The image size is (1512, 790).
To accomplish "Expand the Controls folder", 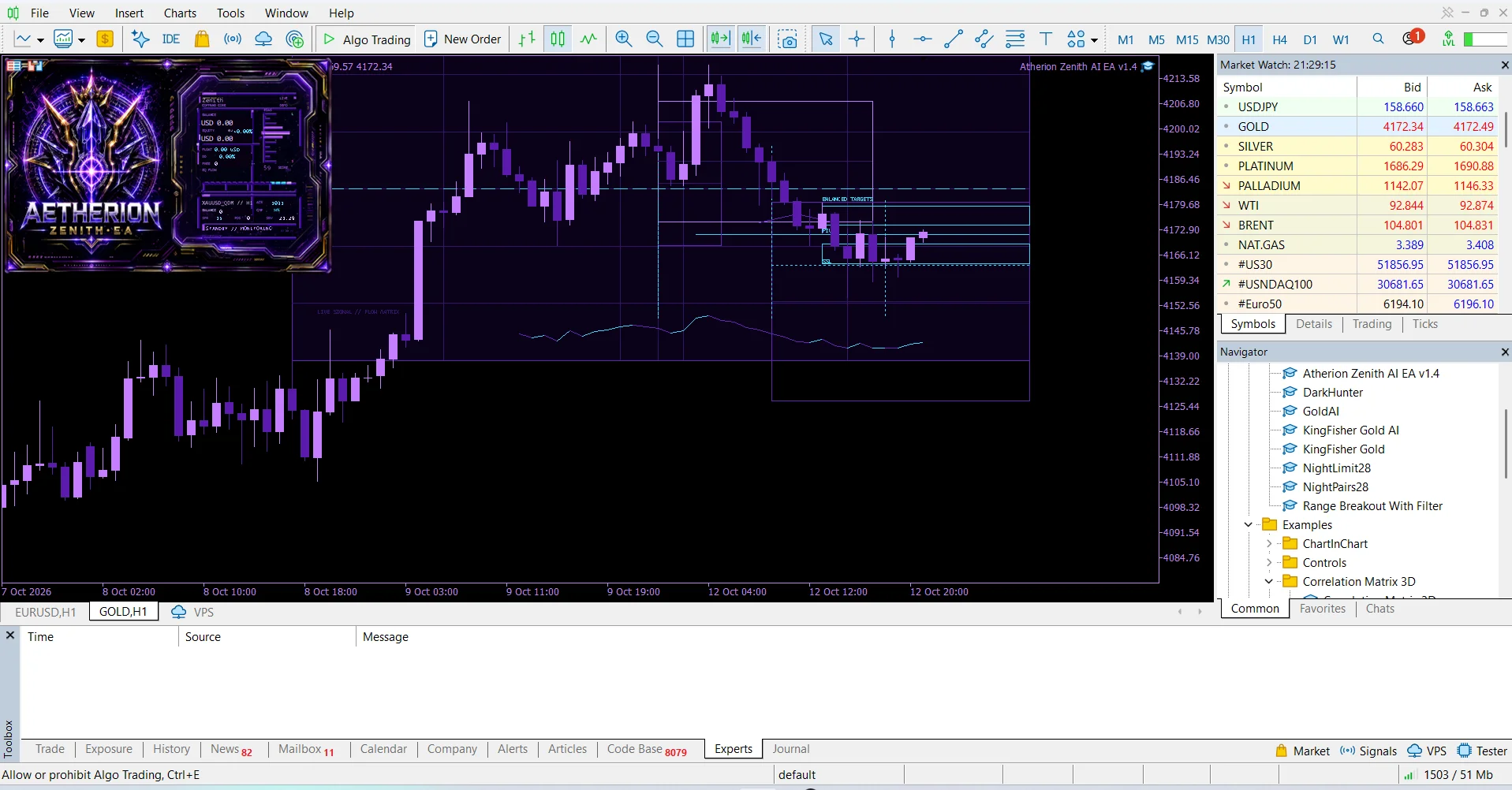I will (1268, 562).
